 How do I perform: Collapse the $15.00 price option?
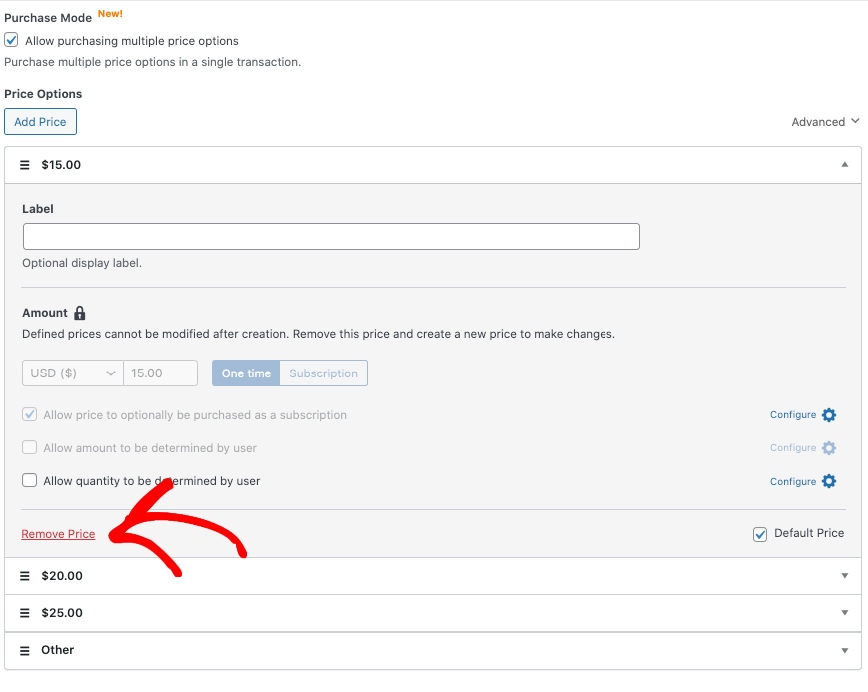(845, 164)
